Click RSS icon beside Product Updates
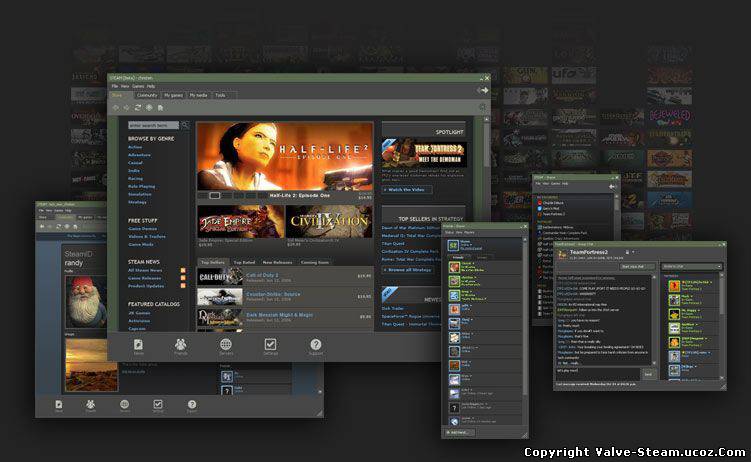751x462 pixels. (x=183, y=286)
